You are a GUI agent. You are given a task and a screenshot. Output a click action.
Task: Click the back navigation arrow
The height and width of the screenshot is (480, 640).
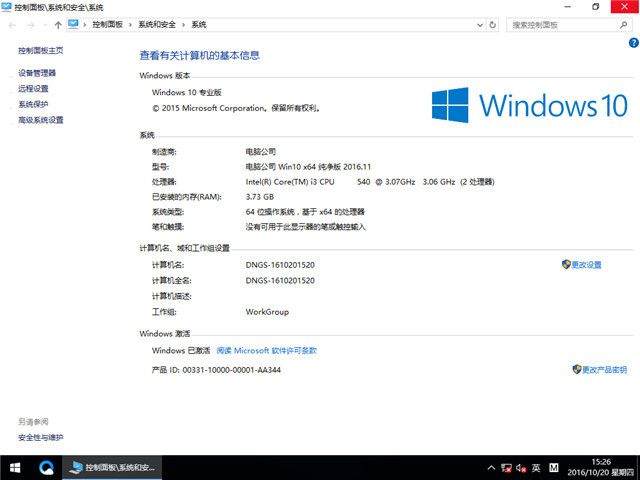[12, 24]
